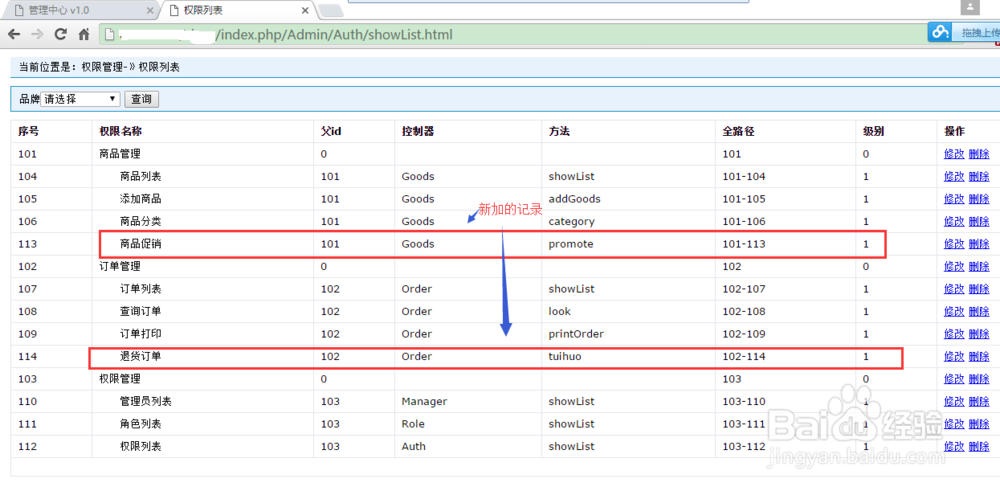
Task: Click the addGoods method cell
Action: click(x=575, y=199)
